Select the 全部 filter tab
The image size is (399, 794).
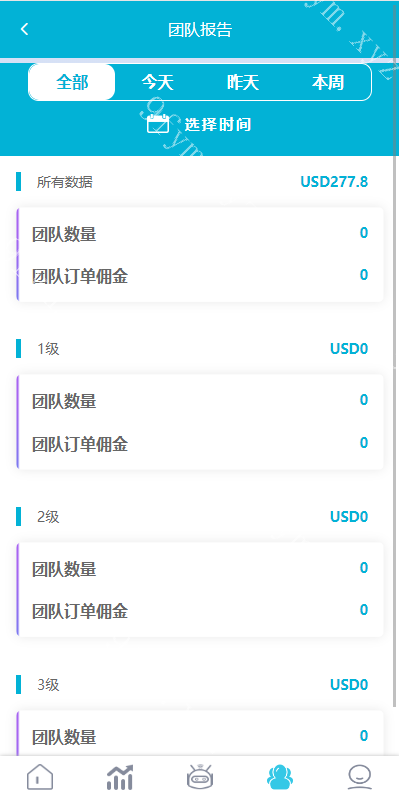pyautogui.click(x=72, y=82)
